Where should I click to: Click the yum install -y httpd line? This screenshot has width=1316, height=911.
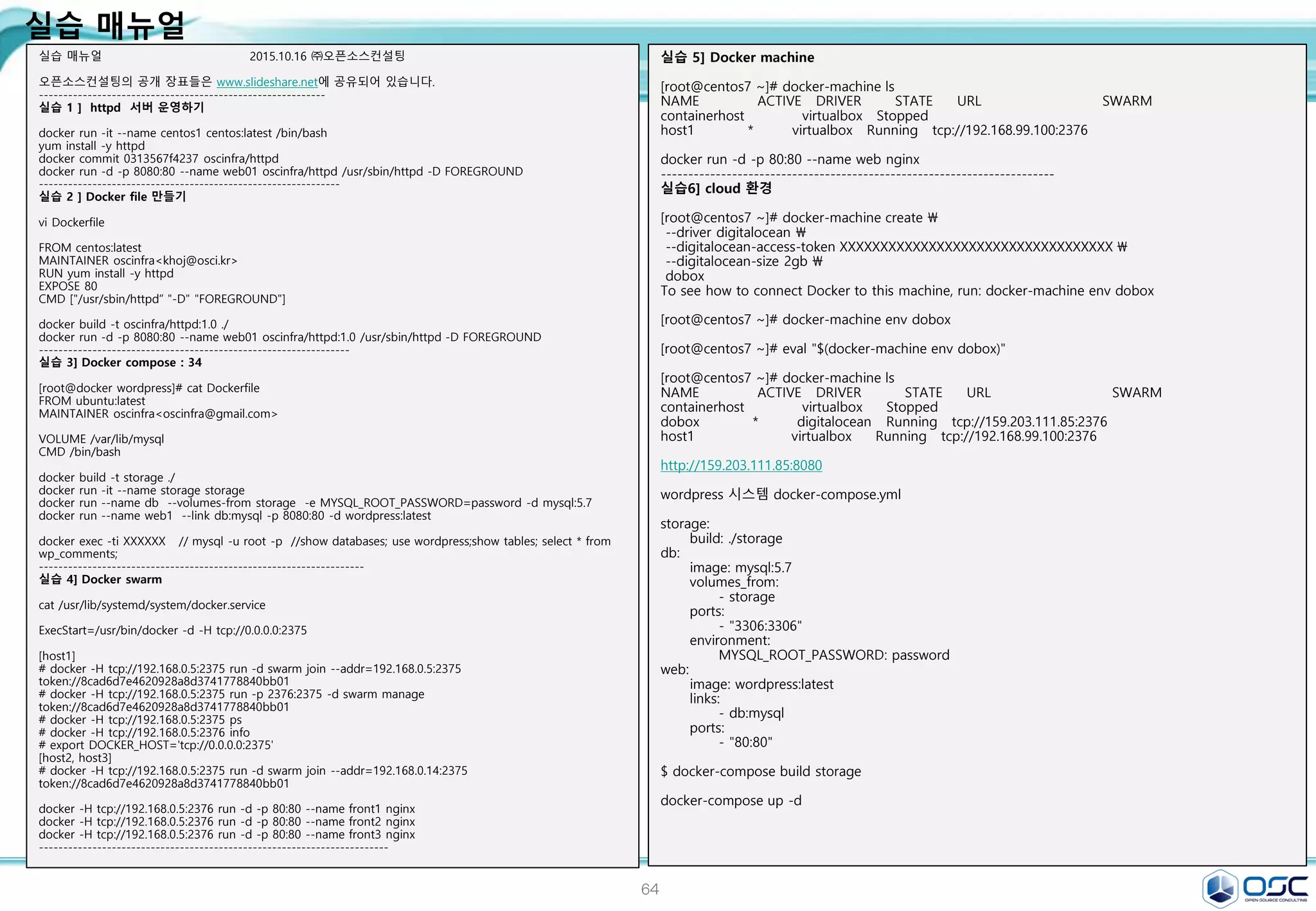pos(91,146)
